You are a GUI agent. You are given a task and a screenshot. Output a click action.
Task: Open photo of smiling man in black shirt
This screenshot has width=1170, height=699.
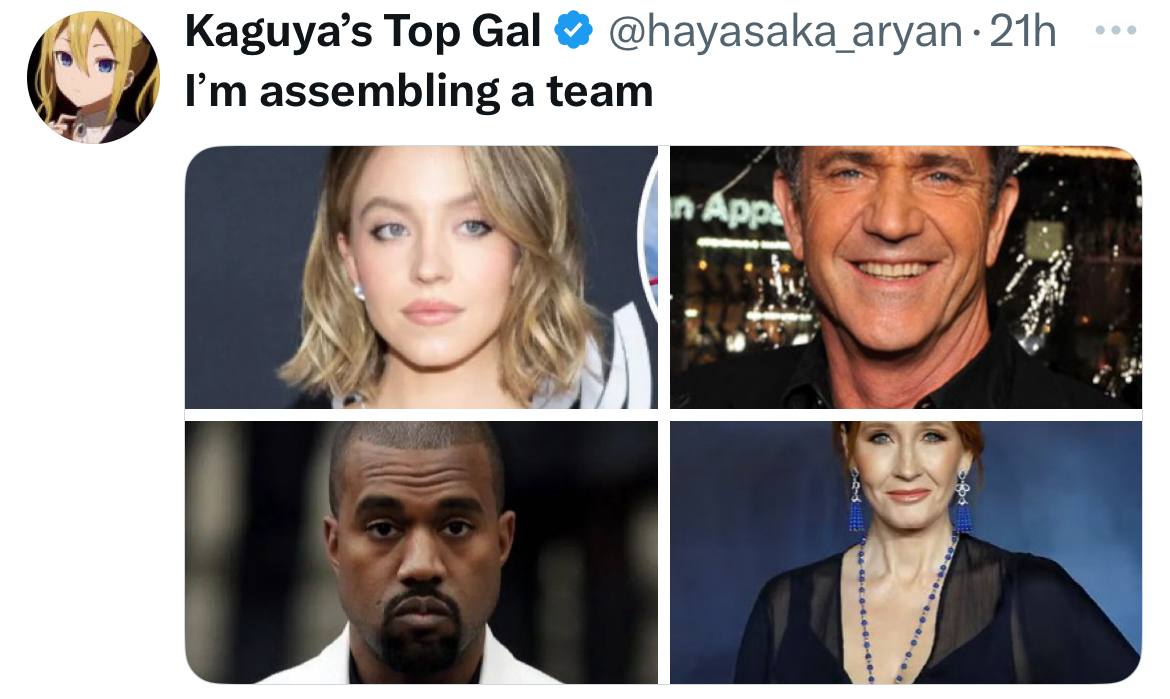click(x=906, y=278)
